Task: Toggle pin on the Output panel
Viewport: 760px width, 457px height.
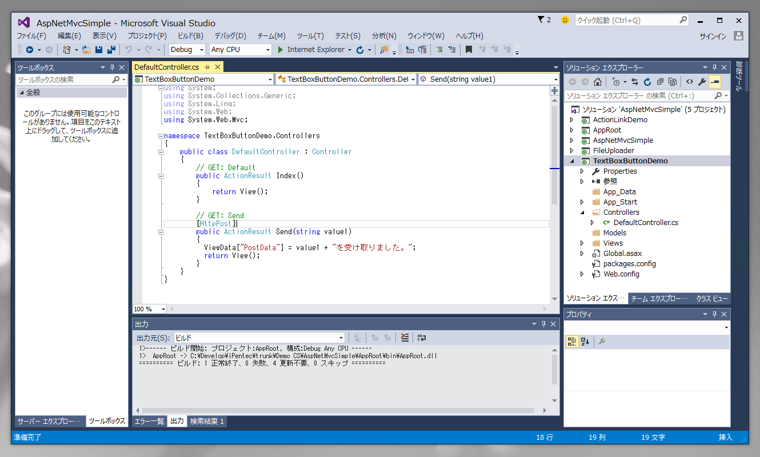Action: (543, 324)
